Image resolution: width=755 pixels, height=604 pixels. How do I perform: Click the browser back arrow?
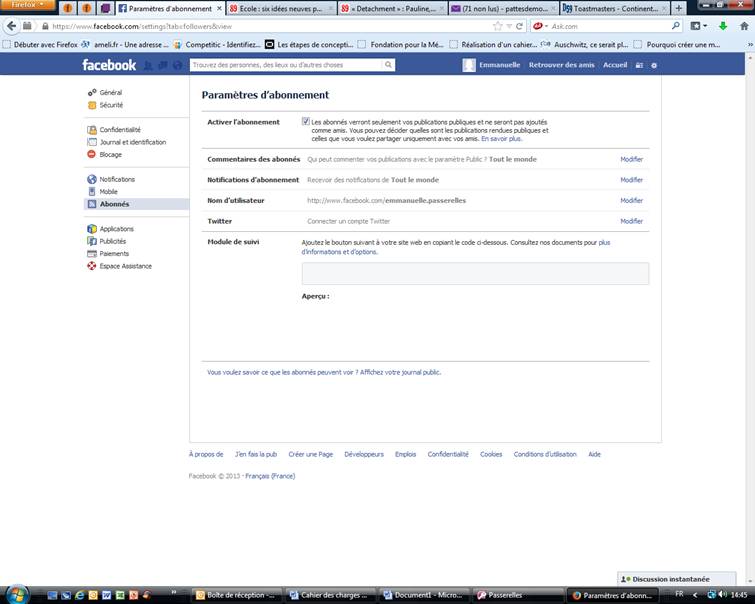(11, 26)
